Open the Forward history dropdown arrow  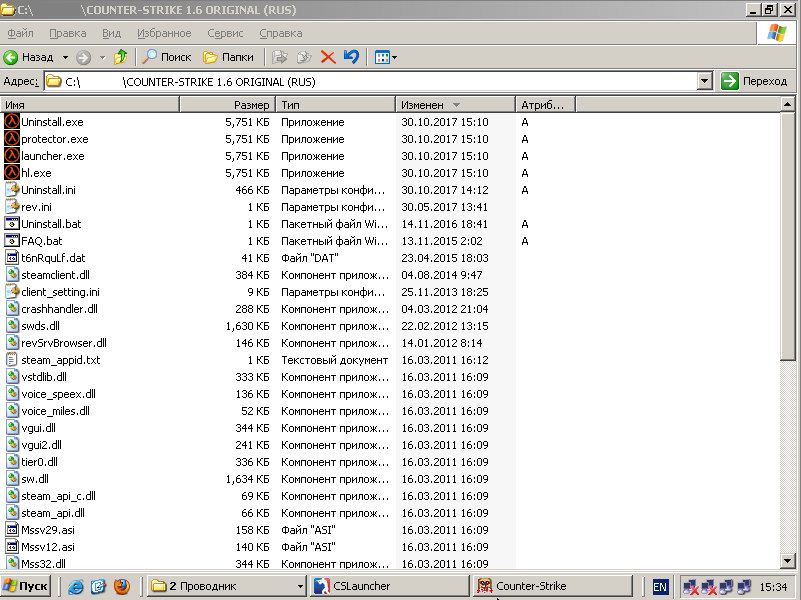point(103,57)
